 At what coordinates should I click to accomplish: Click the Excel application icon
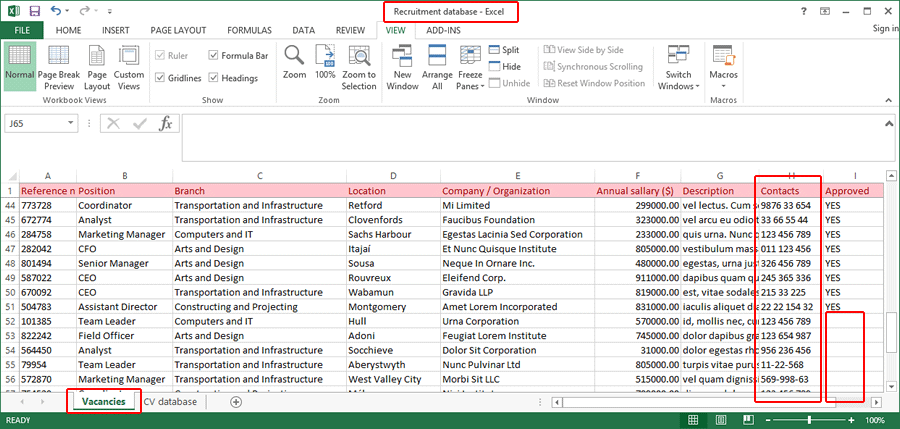pyautogui.click(x=14, y=11)
